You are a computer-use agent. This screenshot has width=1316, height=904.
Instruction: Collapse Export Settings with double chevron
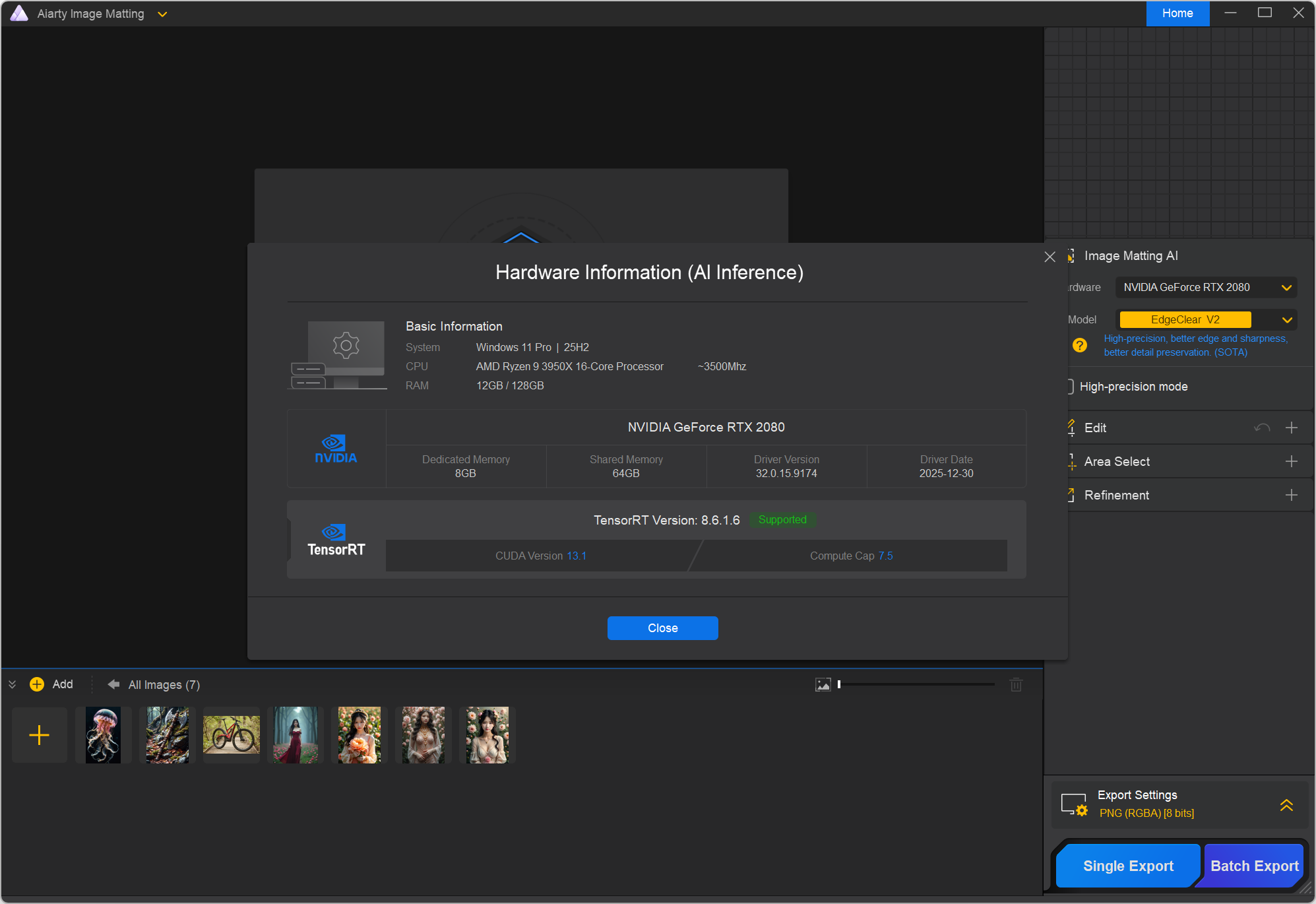tap(1286, 804)
